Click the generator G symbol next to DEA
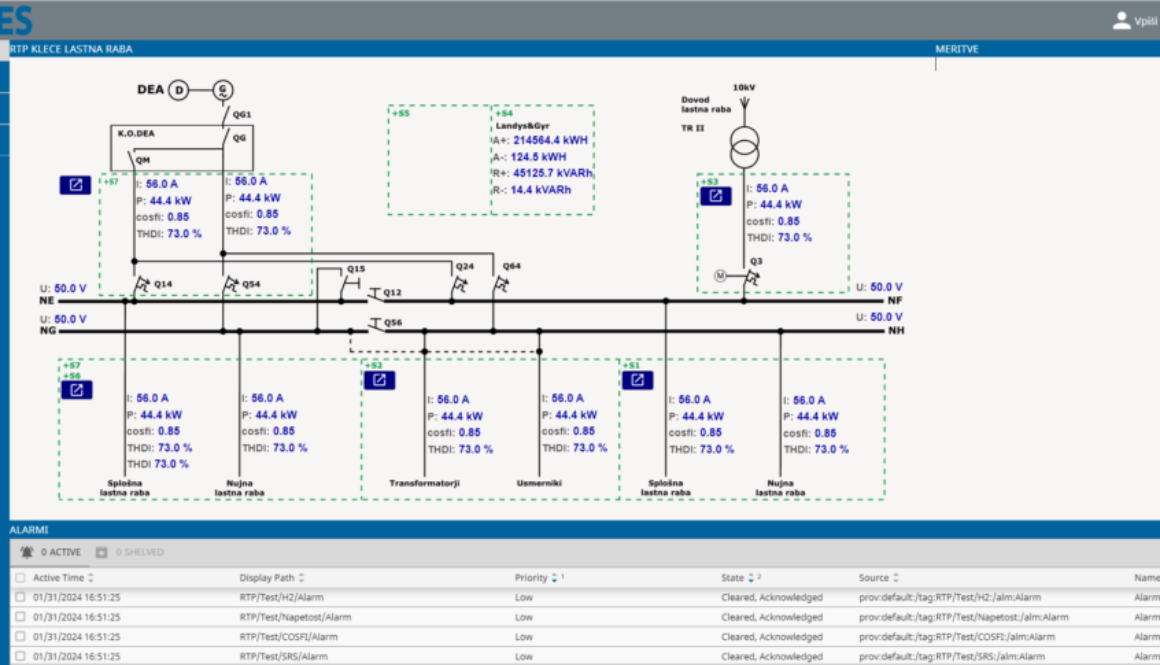Screen dimensions: 1160x665 click(221, 91)
